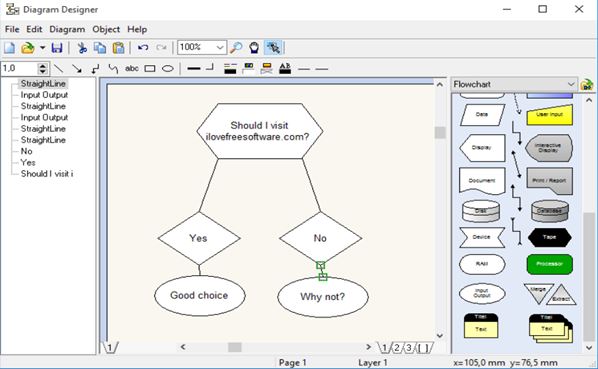Open the corner style button
Image resolution: width=598 pixels, height=369 pixels.
click(210, 68)
